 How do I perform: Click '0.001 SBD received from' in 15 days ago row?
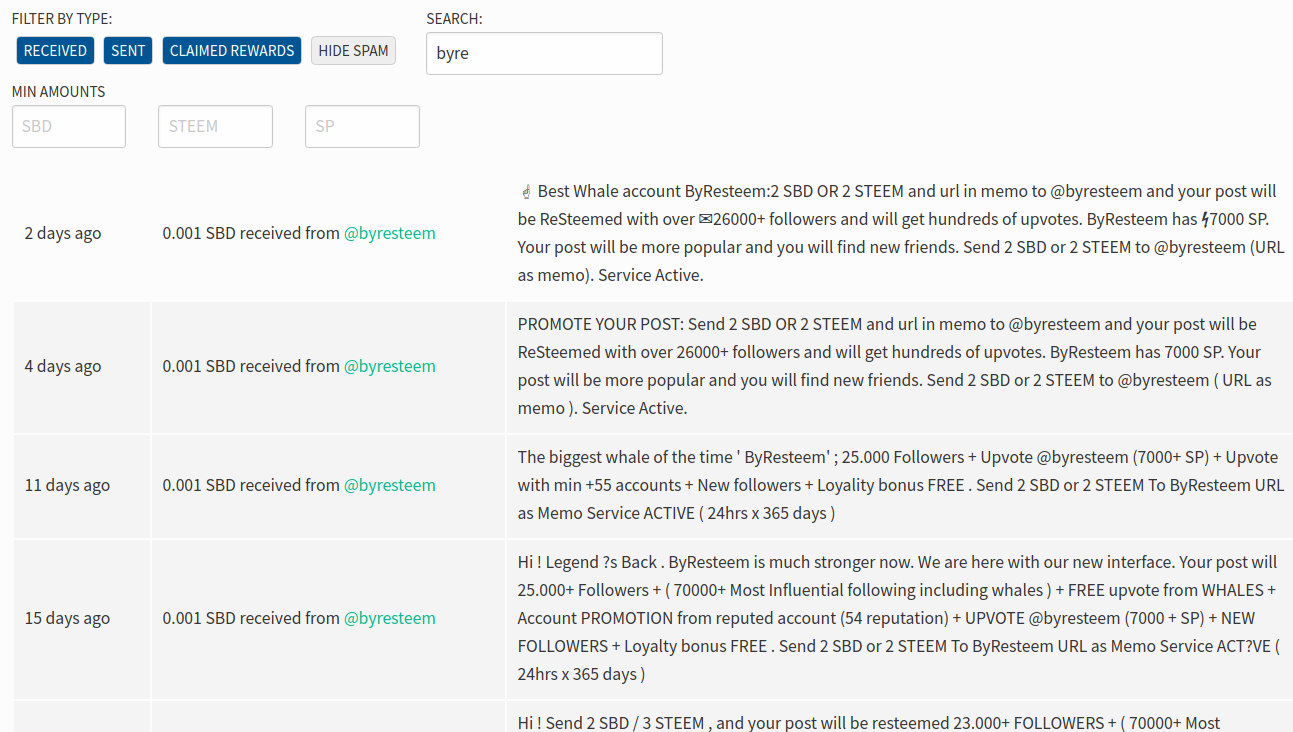tap(251, 618)
